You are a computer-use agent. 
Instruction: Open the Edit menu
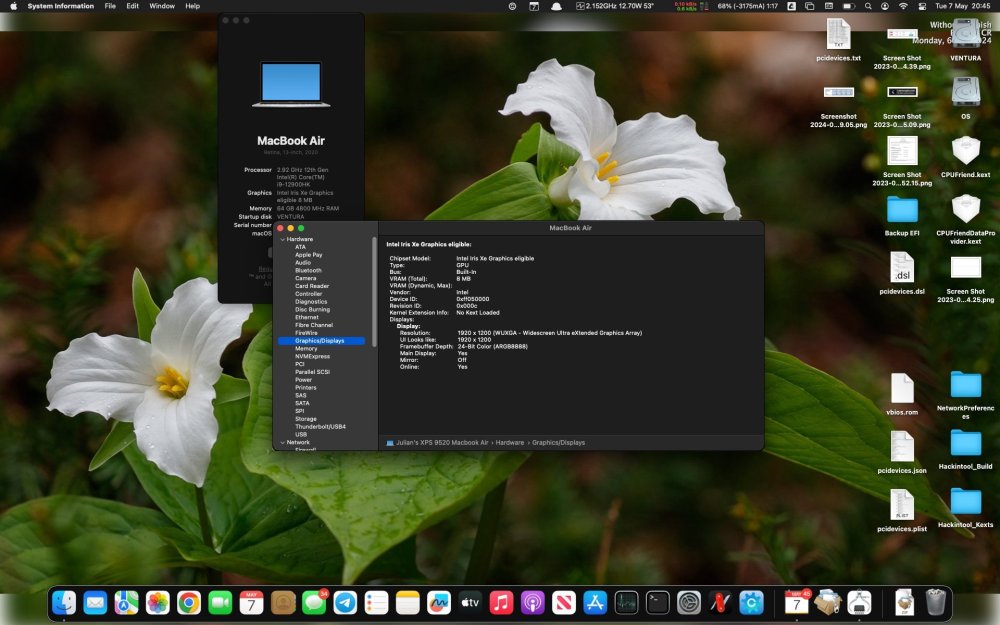(132, 6)
